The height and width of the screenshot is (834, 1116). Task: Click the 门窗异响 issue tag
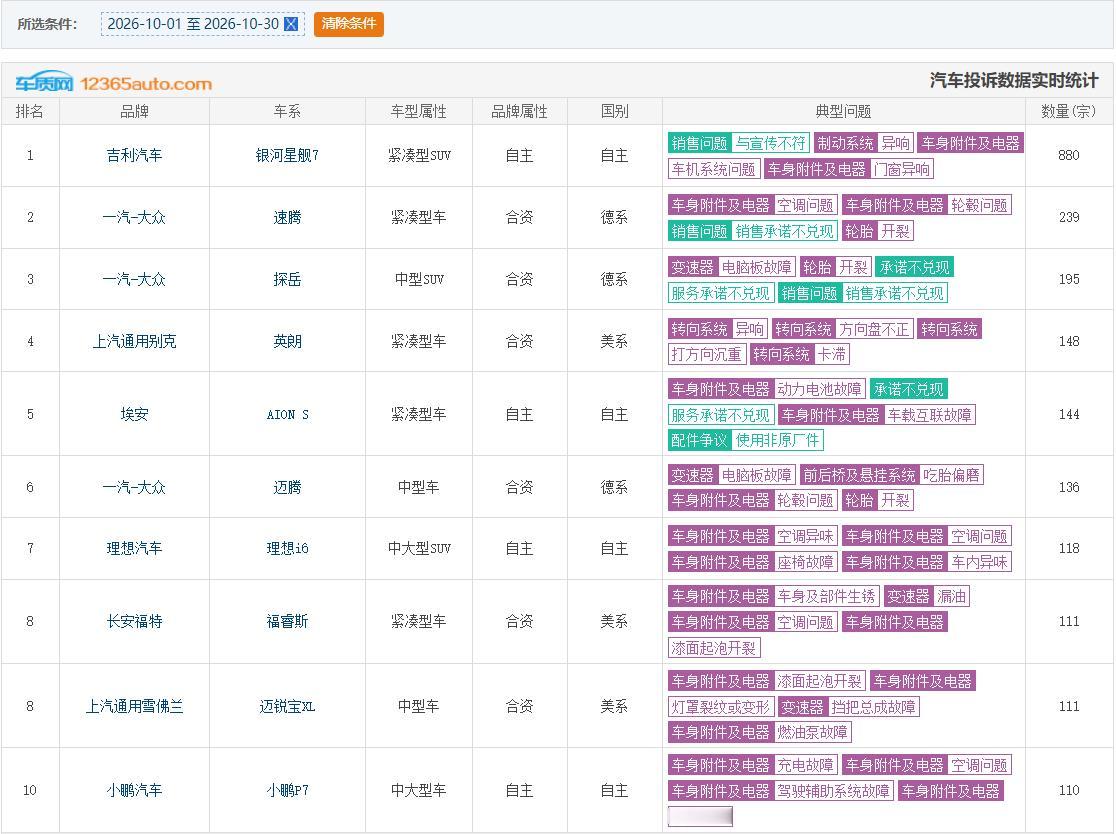coord(901,169)
